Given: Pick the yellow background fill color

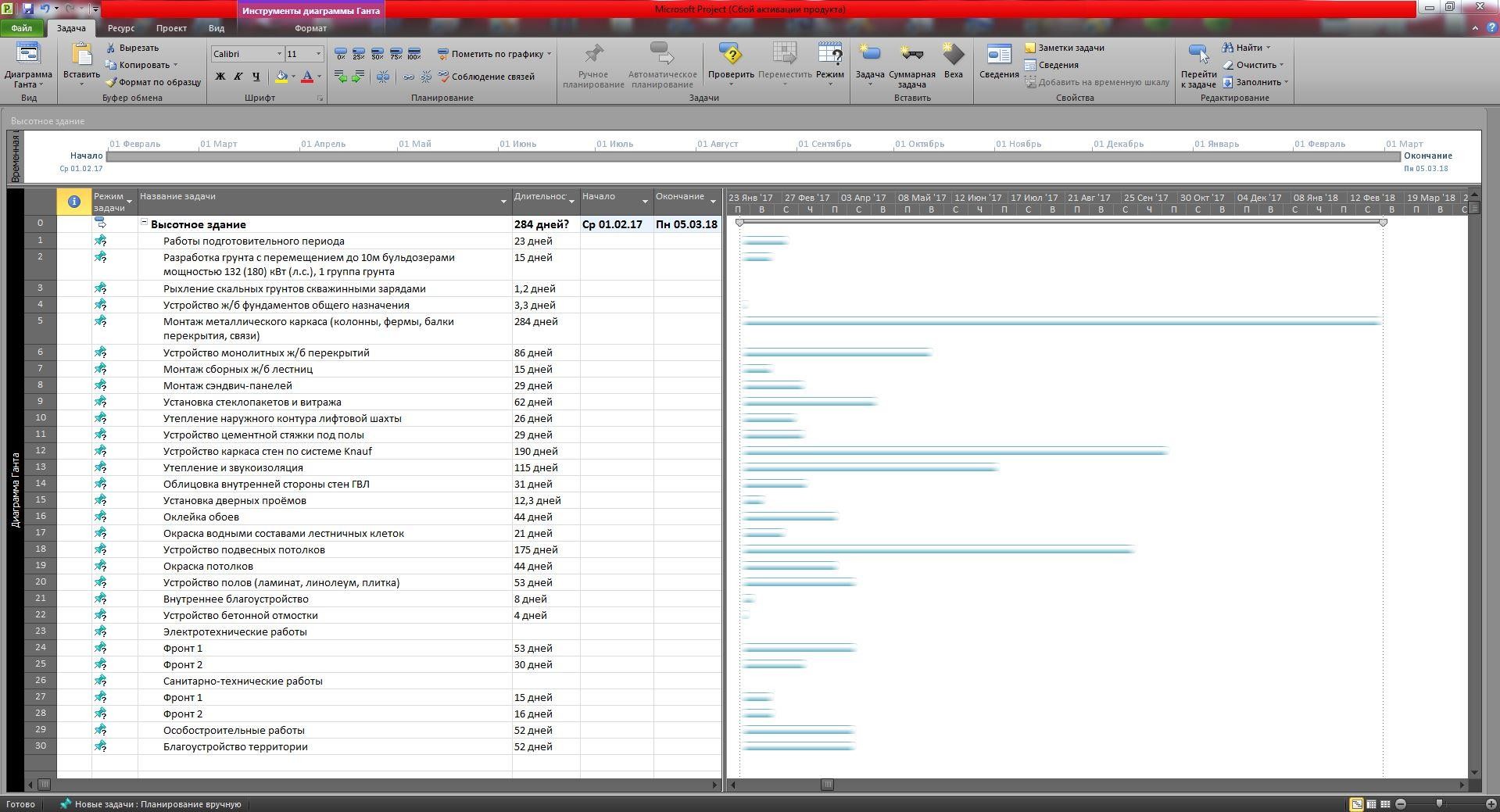Looking at the screenshot, I should point(281,77).
